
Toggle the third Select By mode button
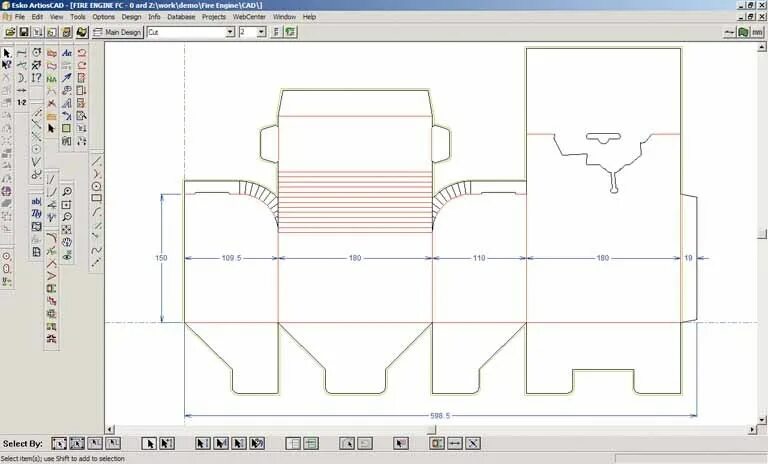[95, 443]
